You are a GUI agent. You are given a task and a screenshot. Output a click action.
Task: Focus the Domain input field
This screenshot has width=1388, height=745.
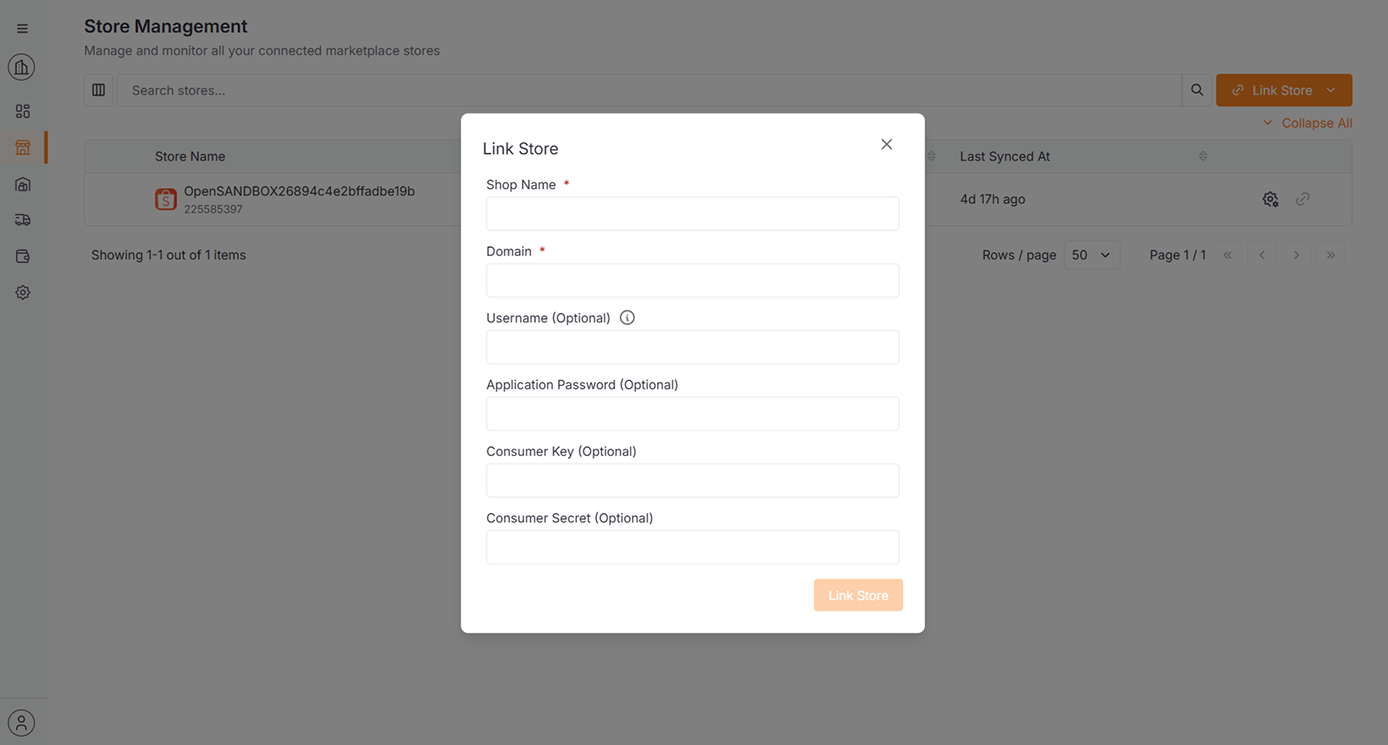coord(692,281)
